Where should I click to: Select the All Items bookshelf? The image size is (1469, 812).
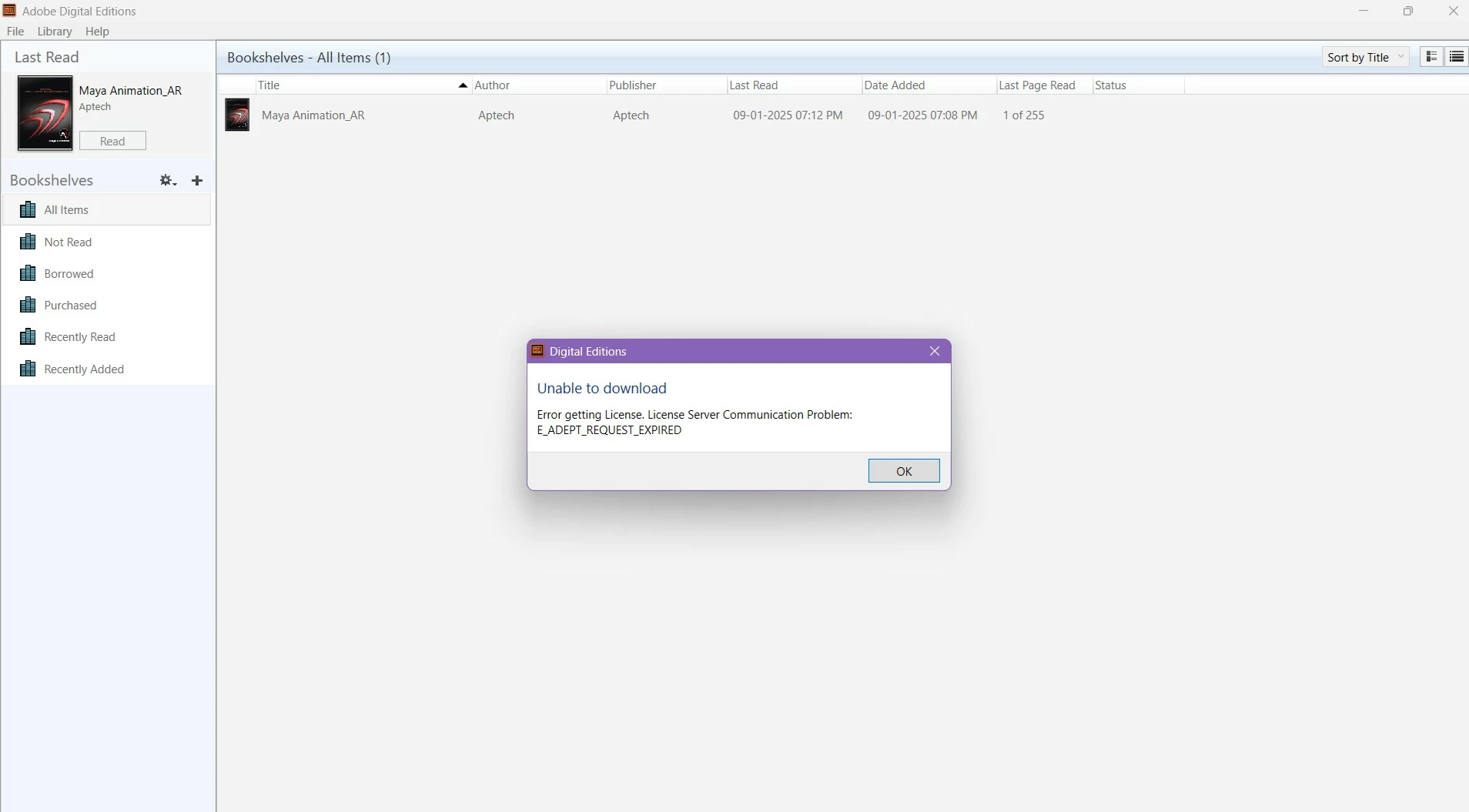pos(107,210)
